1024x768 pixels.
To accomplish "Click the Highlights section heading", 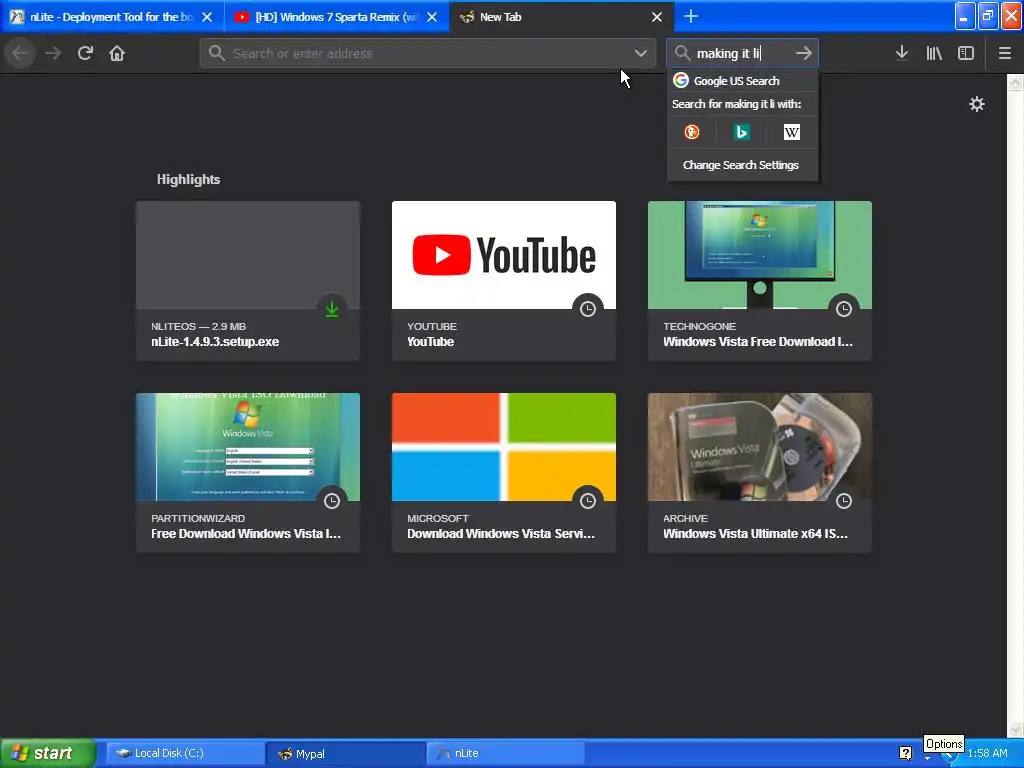I will [188, 180].
